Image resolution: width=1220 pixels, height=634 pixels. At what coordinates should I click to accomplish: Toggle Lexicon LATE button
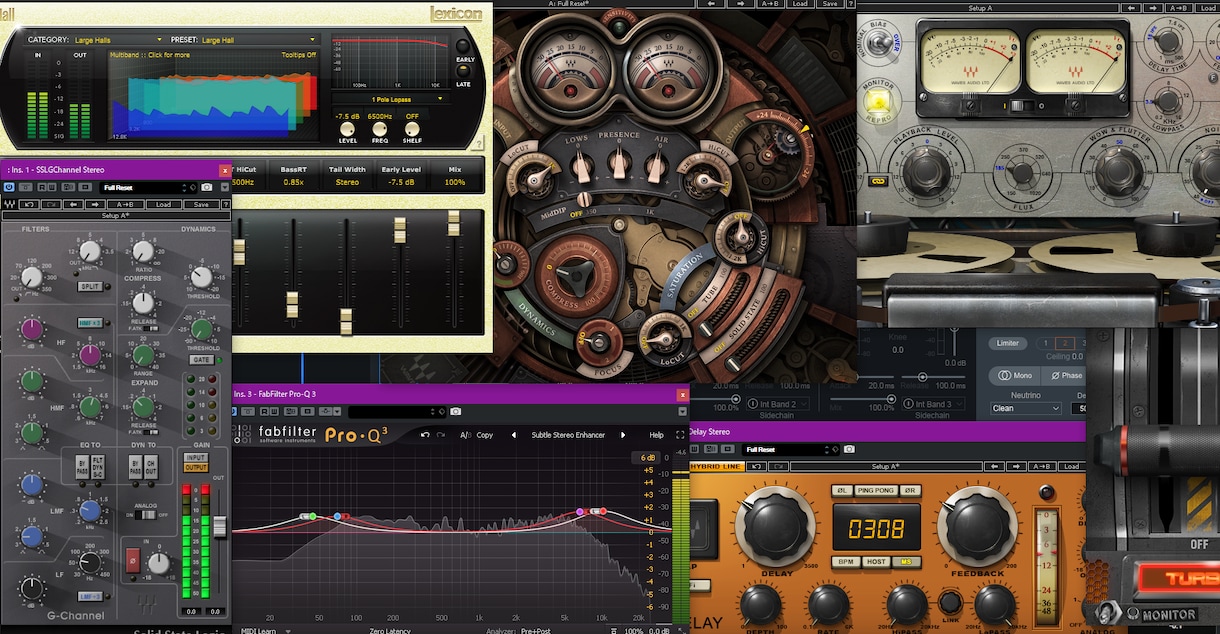pyautogui.click(x=463, y=71)
